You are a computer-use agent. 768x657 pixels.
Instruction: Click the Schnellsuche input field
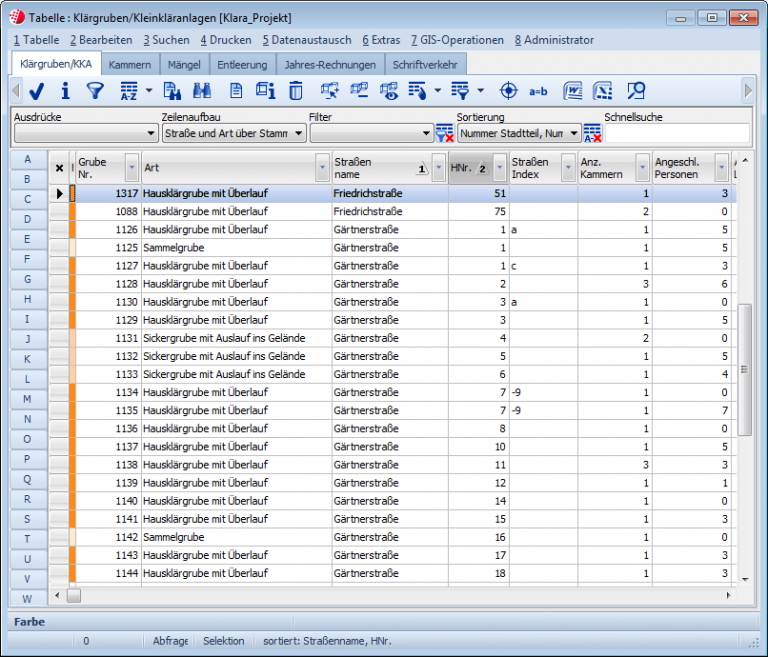[677, 133]
